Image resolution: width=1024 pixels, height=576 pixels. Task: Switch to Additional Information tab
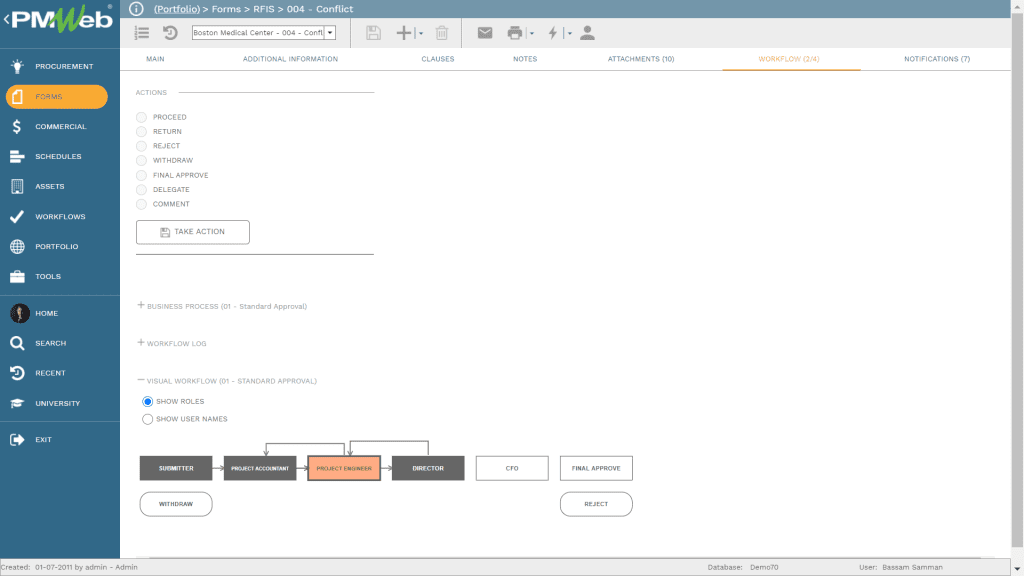coord(291,59)
